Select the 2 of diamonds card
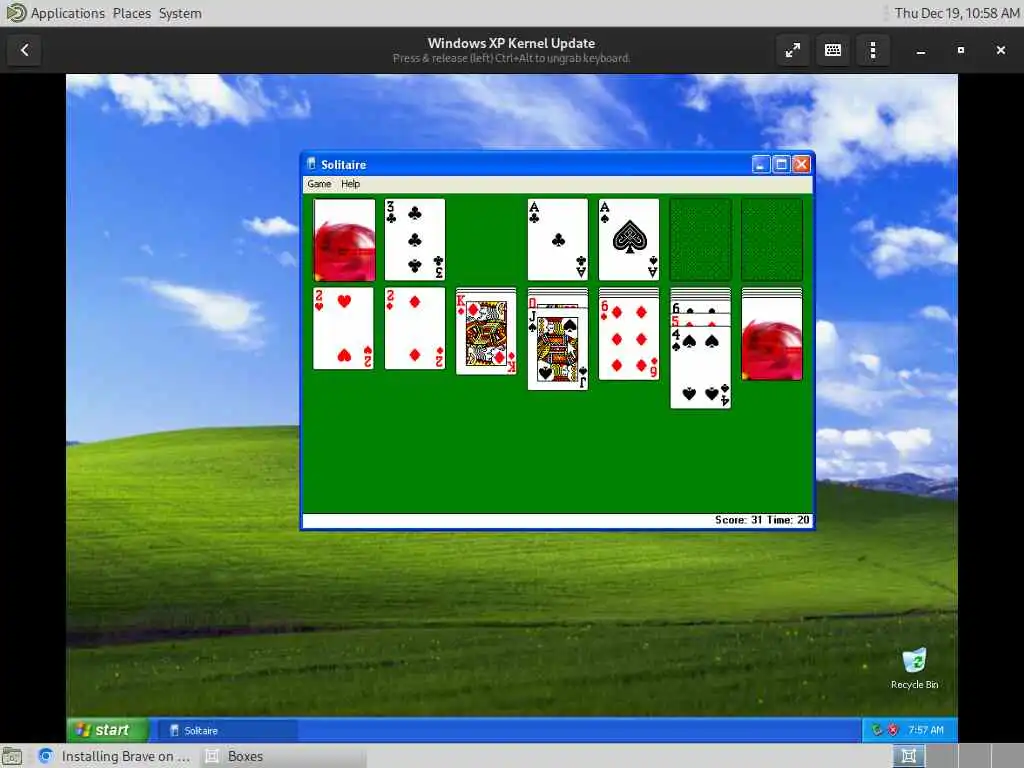Image resolution: width=1024 pixels, height=768 pixels. [x=415, y=328]
